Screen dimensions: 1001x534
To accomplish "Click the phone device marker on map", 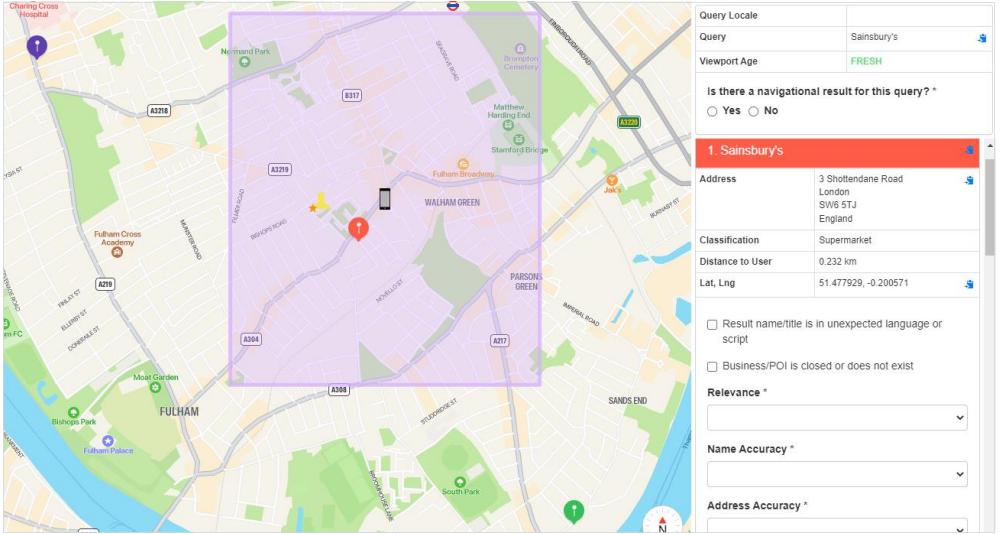I will [385, 199].
